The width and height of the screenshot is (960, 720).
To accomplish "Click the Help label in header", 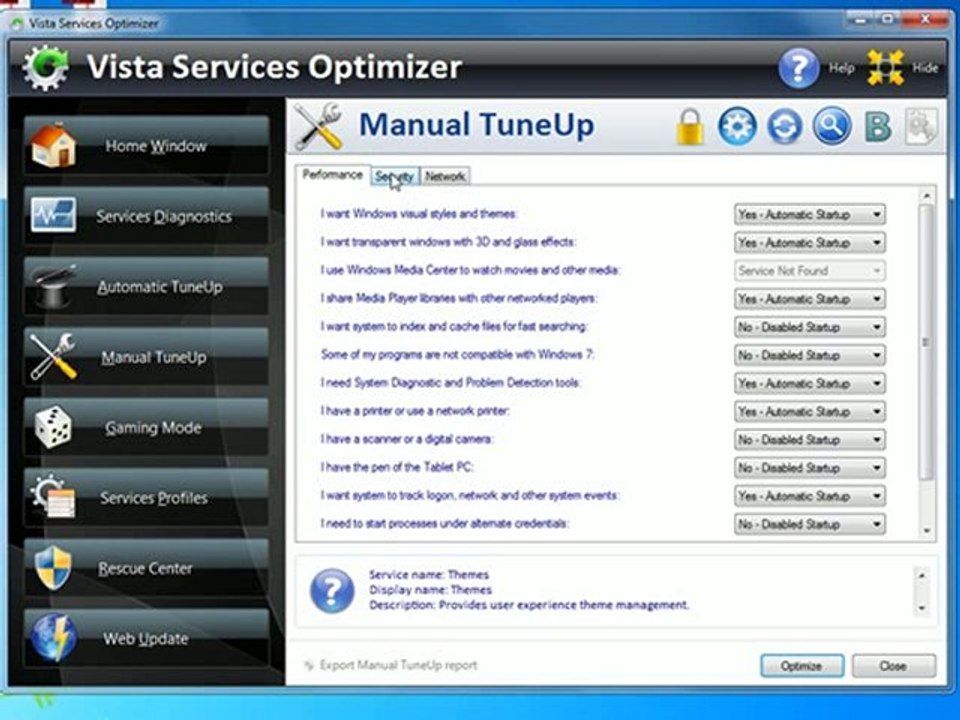I will (842, 68).
